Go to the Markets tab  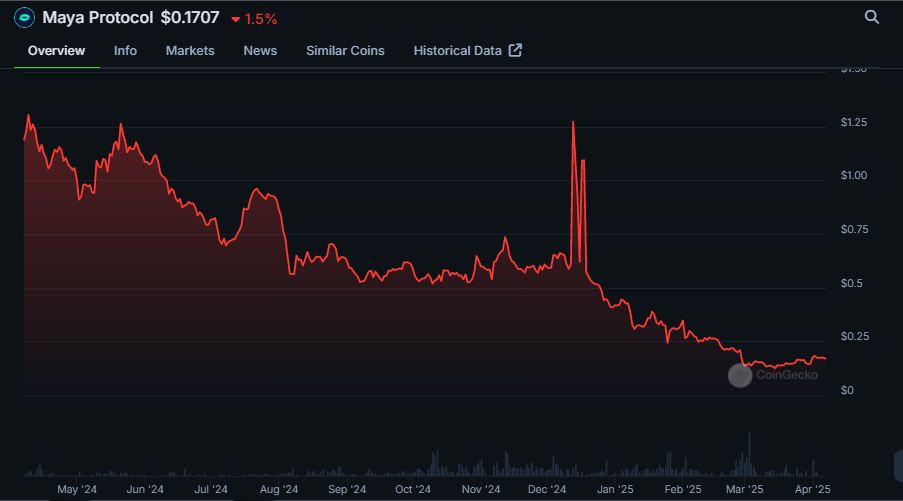point(190,50)
